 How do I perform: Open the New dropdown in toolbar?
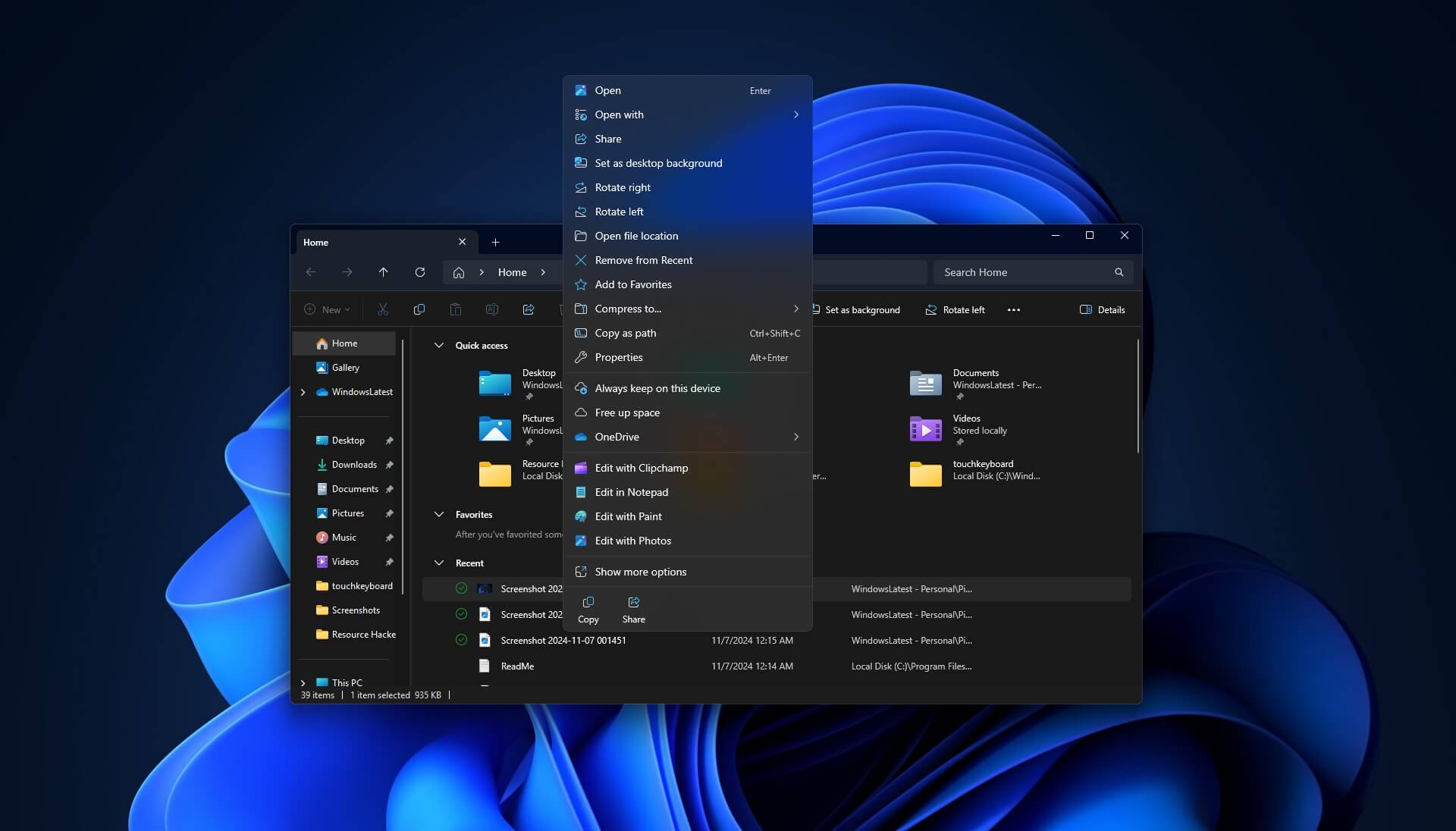click(327, 309)
